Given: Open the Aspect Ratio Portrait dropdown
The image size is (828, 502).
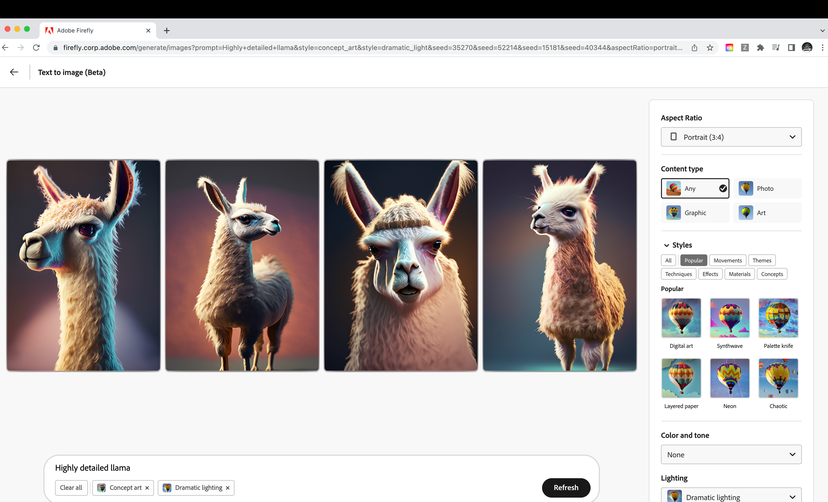Looking at the screenshot, I should click(731, 137).
